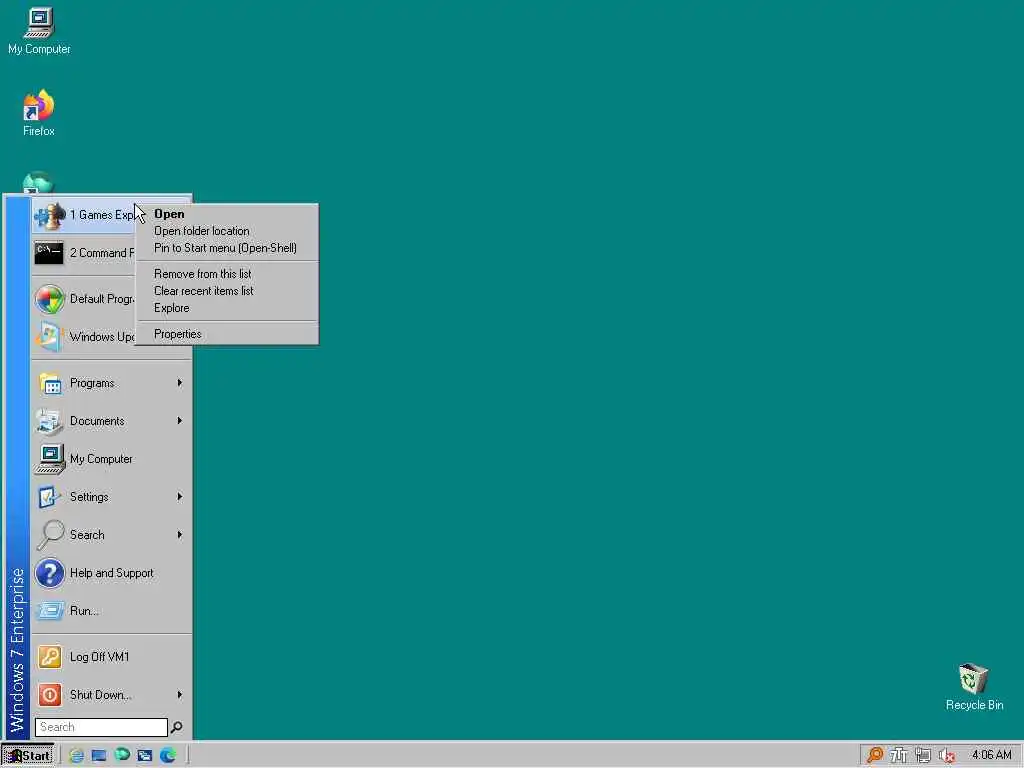Click the network tray icon
The width and height of the screenshot is (1024, 768).
tap(923, 756)
